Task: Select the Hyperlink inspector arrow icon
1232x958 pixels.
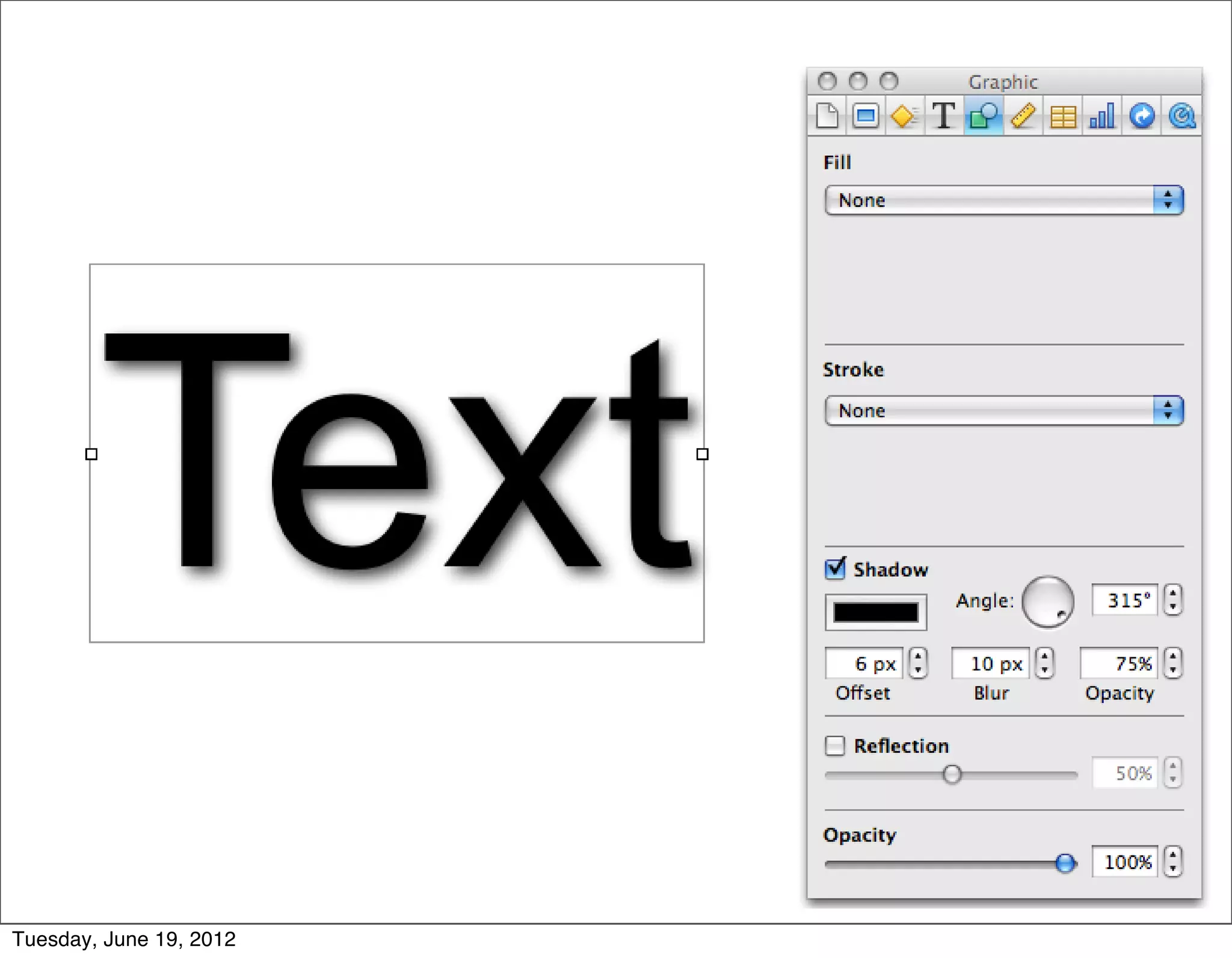Action: pyautogui.click(x=1142, y=116)
